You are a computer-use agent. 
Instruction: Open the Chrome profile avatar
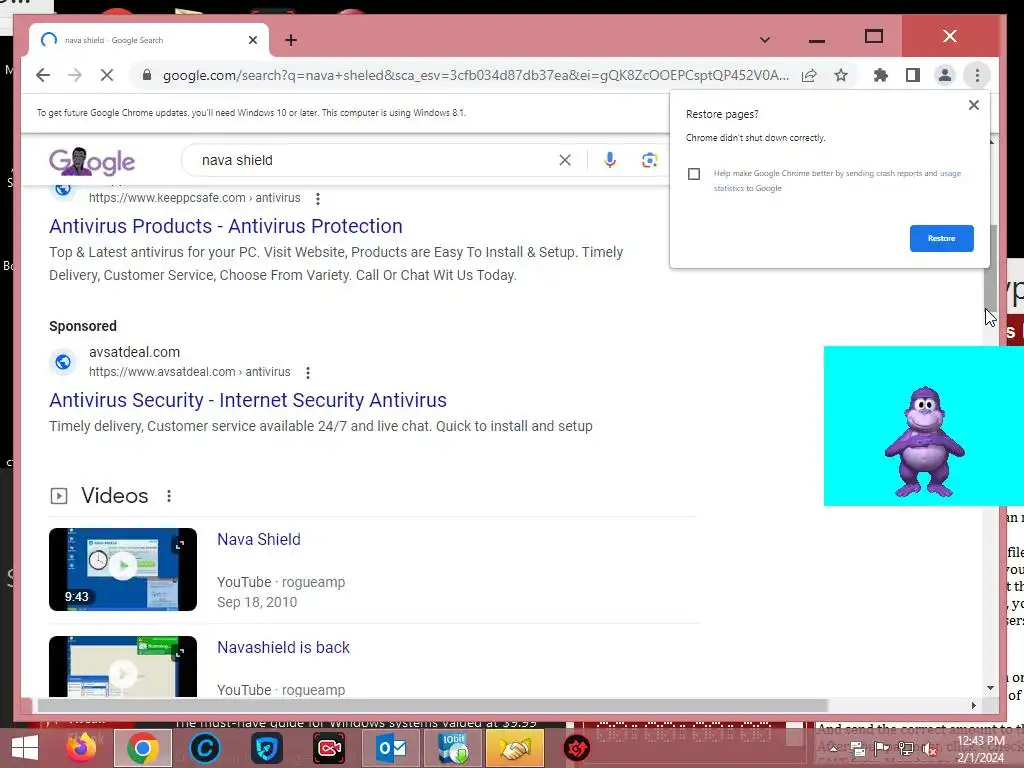(x=944, y=75)
